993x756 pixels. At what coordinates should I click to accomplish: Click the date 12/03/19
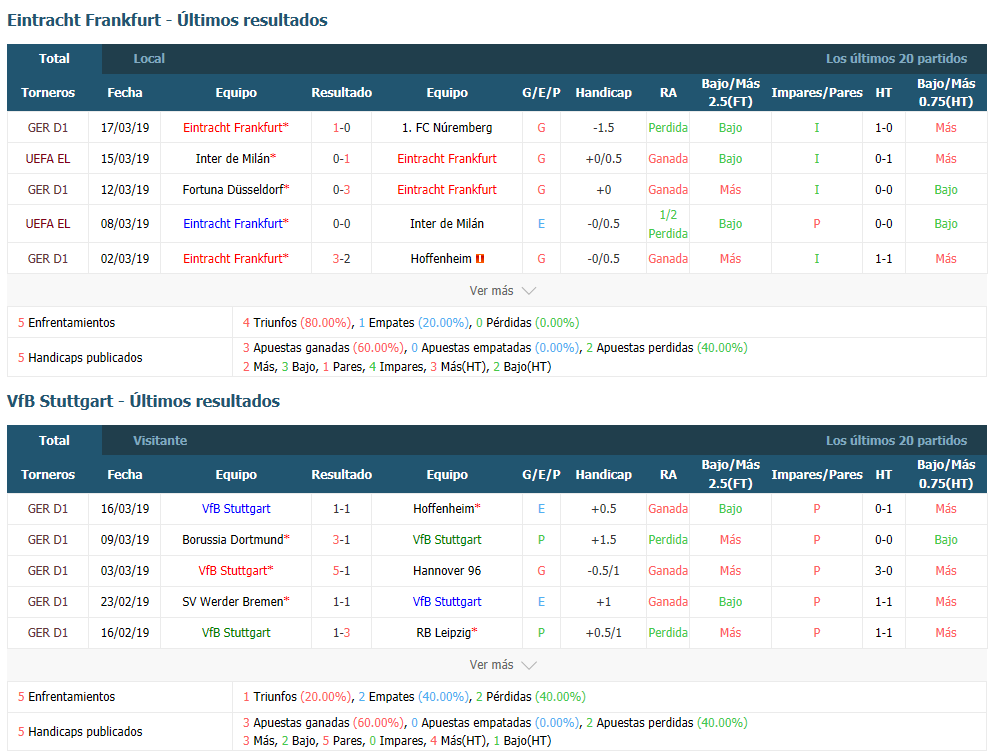coord(125,190)
